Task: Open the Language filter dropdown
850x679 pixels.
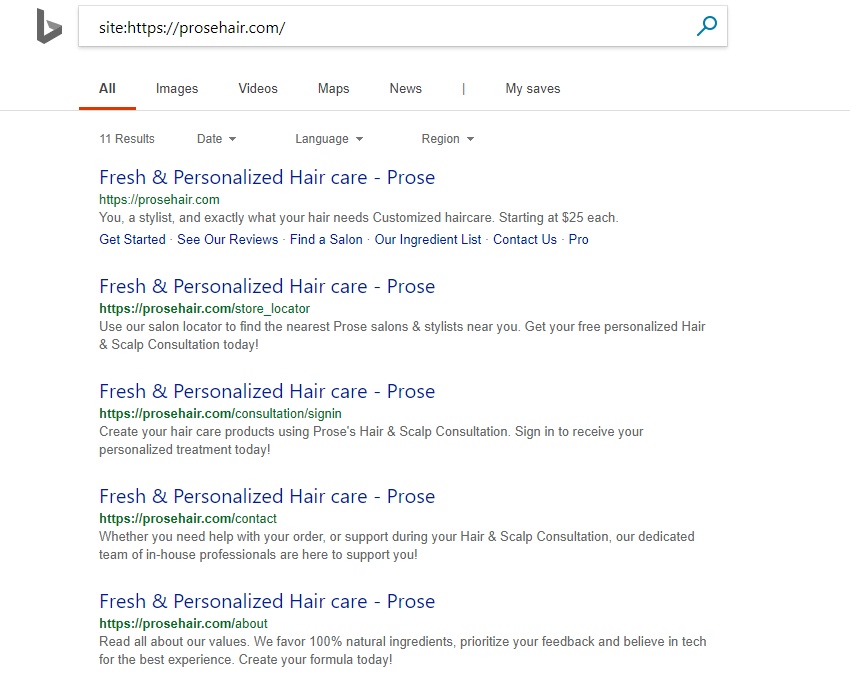Action: tap(329, 138)
